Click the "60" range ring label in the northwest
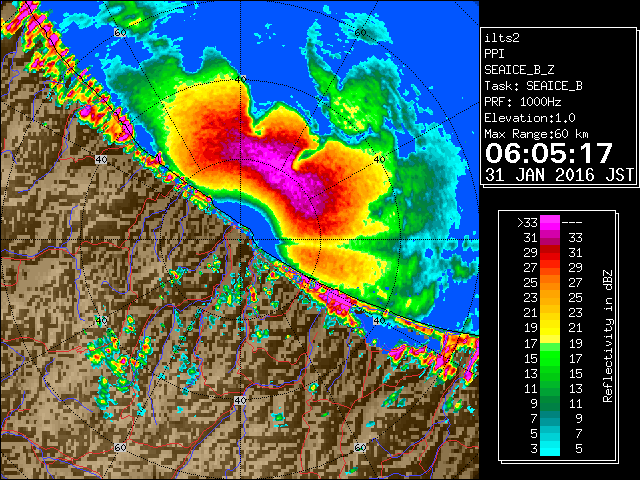 click(120, 33)
